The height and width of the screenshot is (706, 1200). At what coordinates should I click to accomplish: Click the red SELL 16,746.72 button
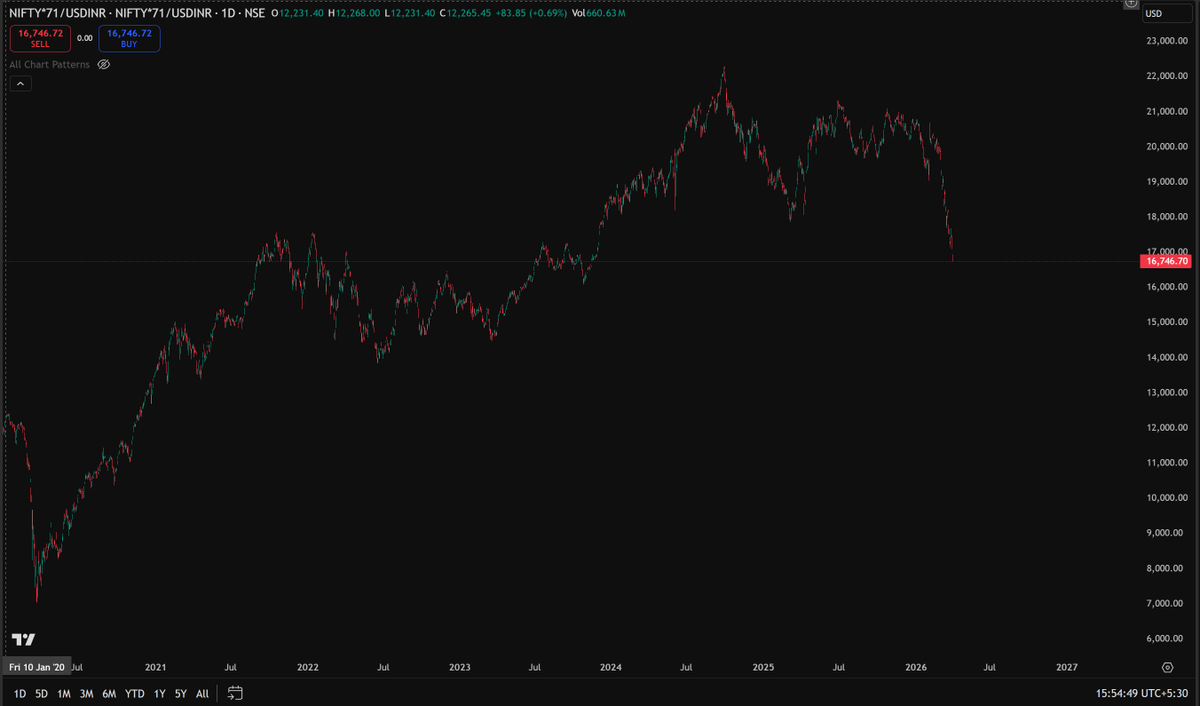tap(40, 38)
